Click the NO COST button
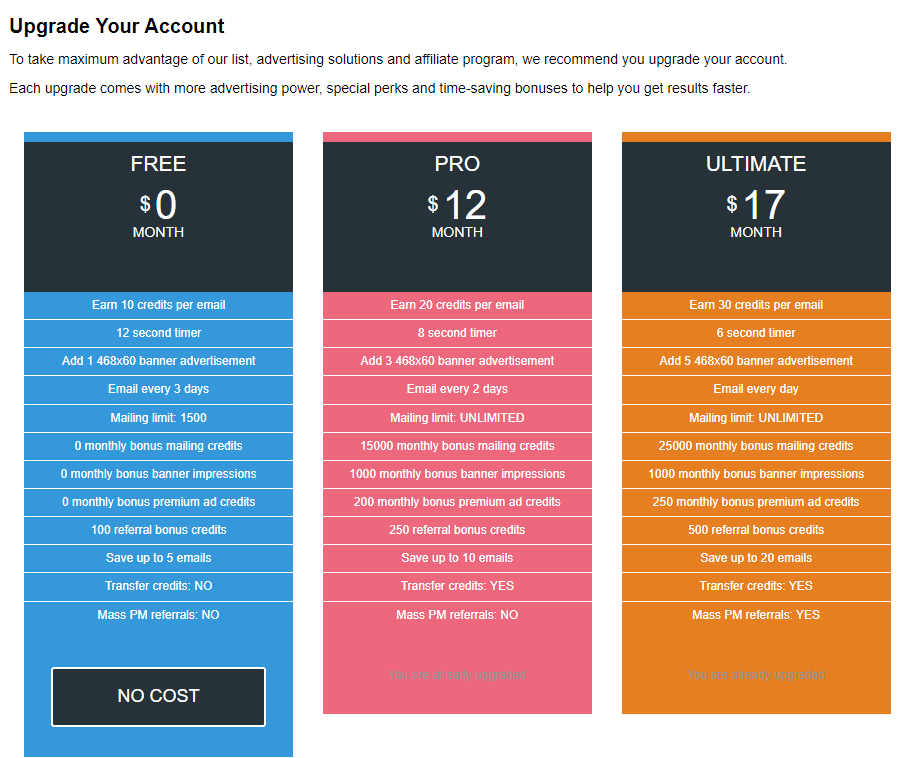This screenshot has height=758, width=910. [x=158, y=696]
